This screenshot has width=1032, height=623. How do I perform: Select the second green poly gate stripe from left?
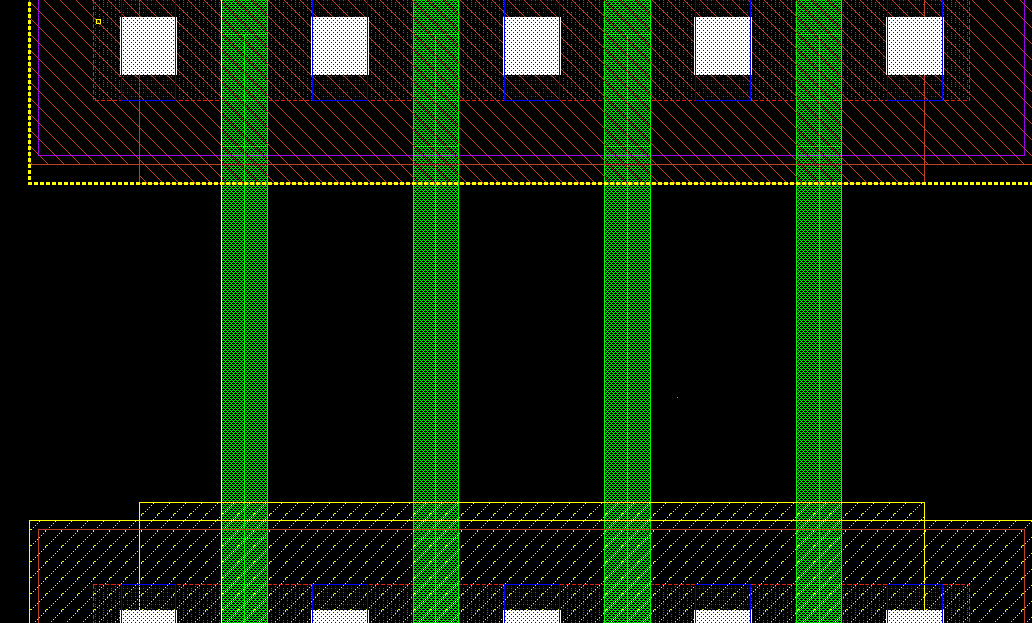(x=436, y=311)
